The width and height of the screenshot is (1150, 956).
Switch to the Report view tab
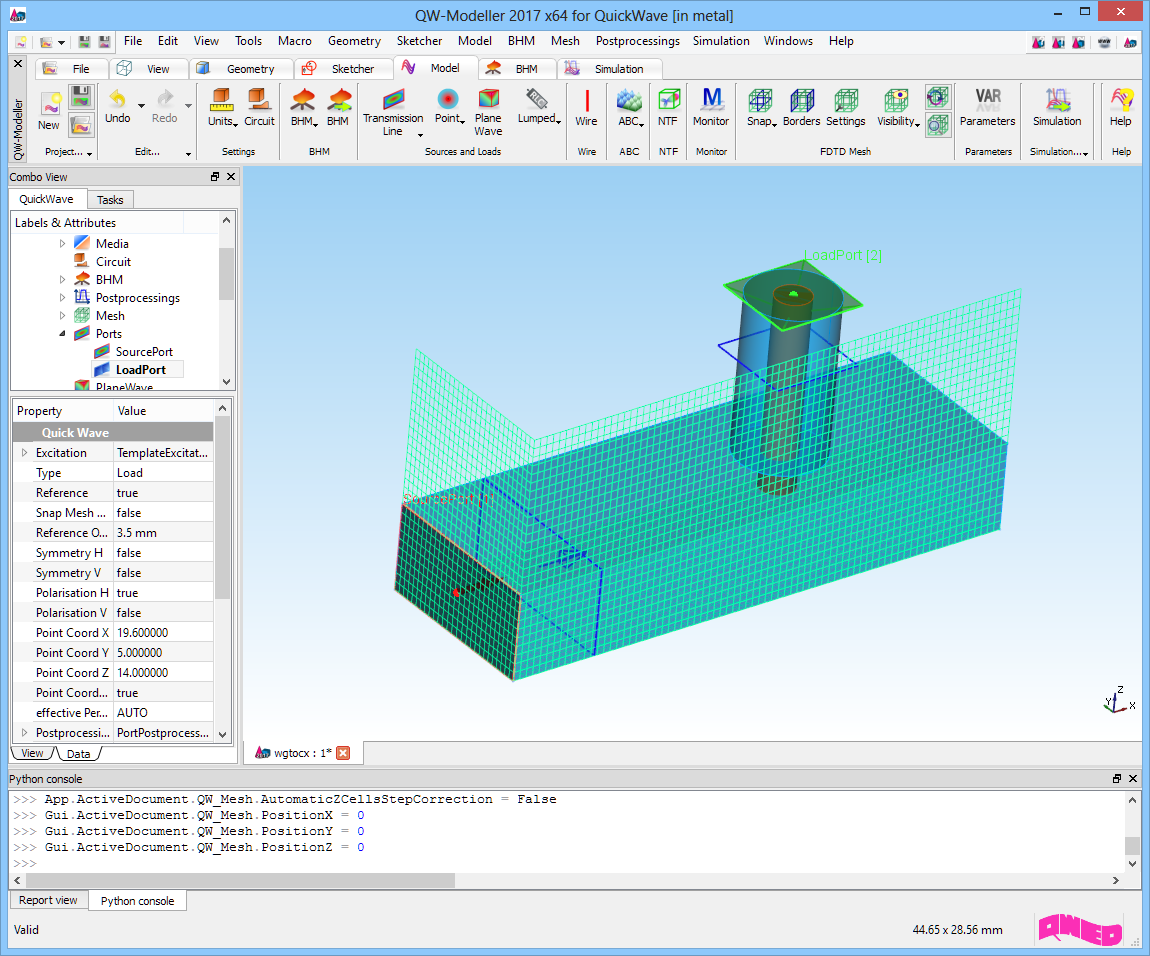(x=48, y=900)
